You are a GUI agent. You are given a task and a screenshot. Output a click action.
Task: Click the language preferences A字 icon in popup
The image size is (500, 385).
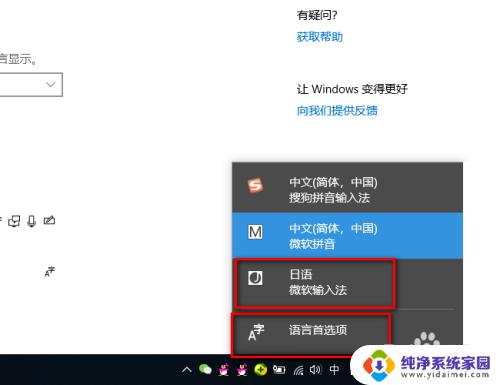pos(256,332)
